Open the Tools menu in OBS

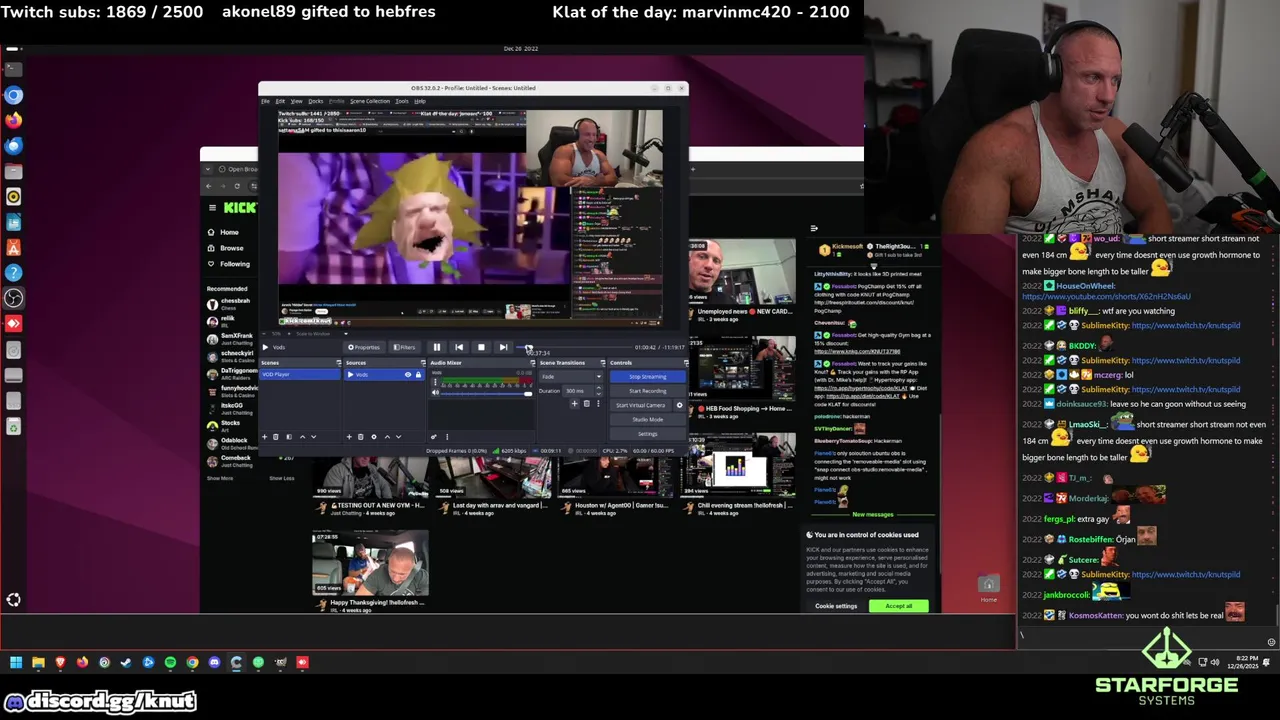[402, 101]
